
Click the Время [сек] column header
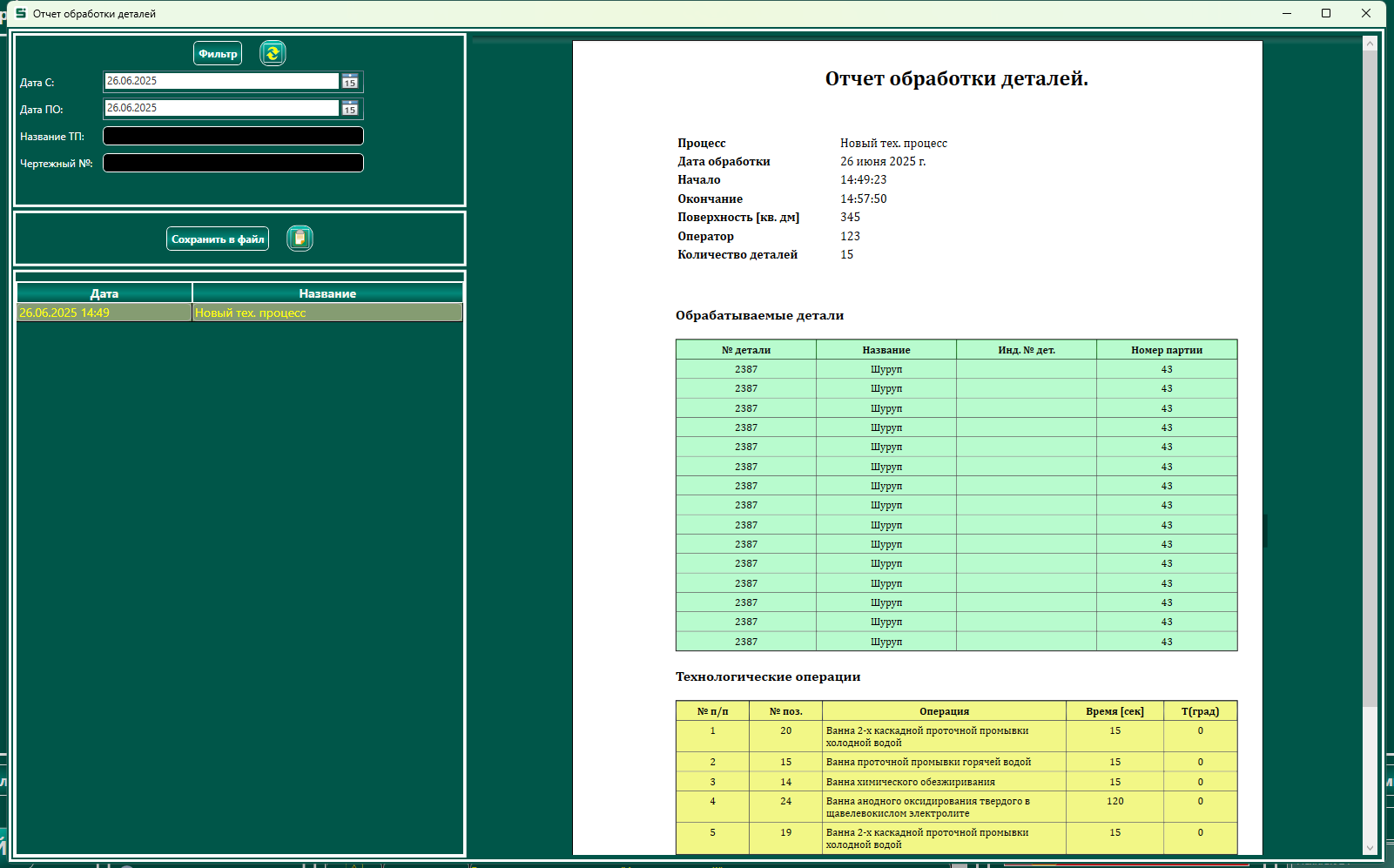click(x=1115, y=711)
